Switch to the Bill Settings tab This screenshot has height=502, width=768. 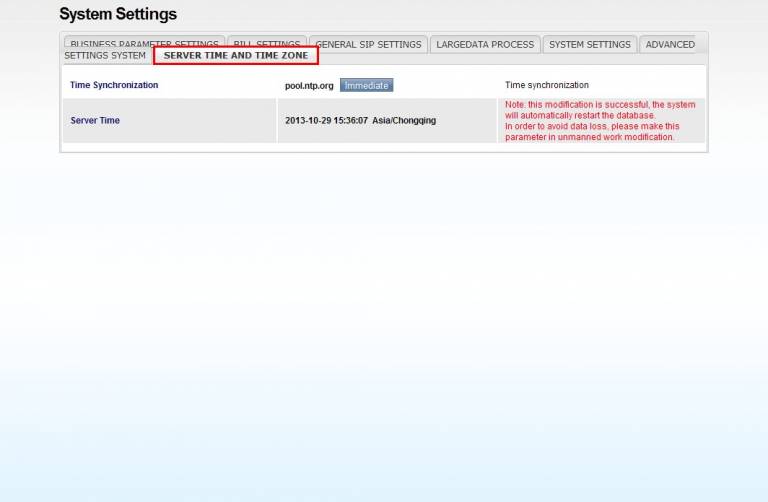(x=266, y=44)
